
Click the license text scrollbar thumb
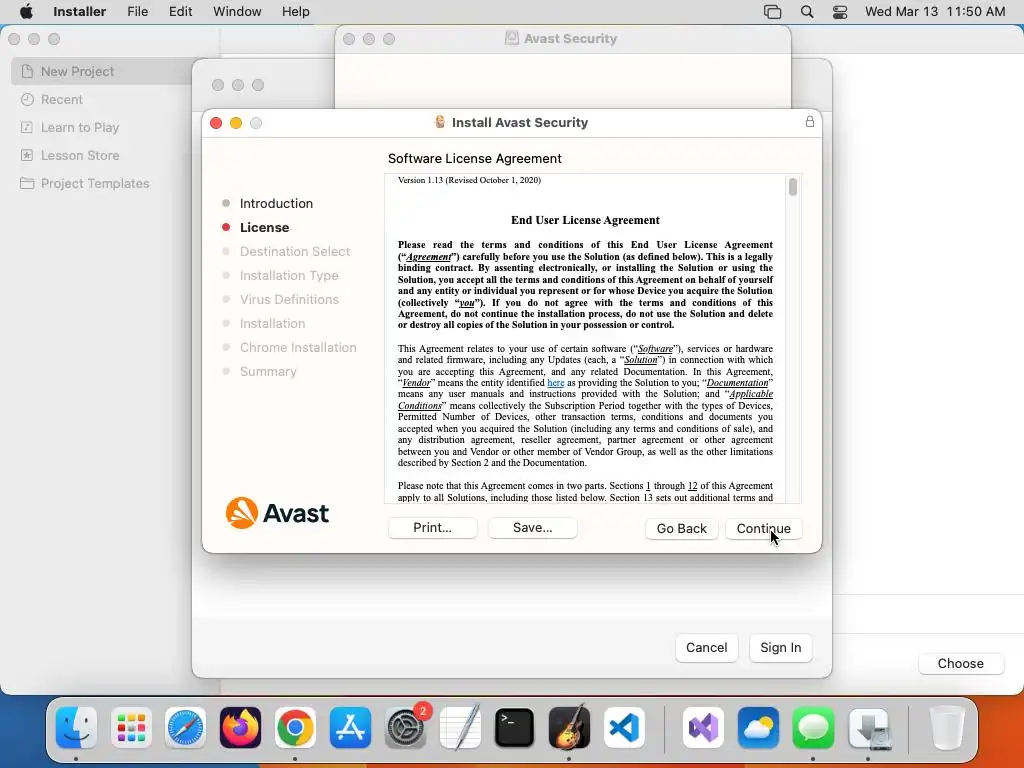point(793,187)
